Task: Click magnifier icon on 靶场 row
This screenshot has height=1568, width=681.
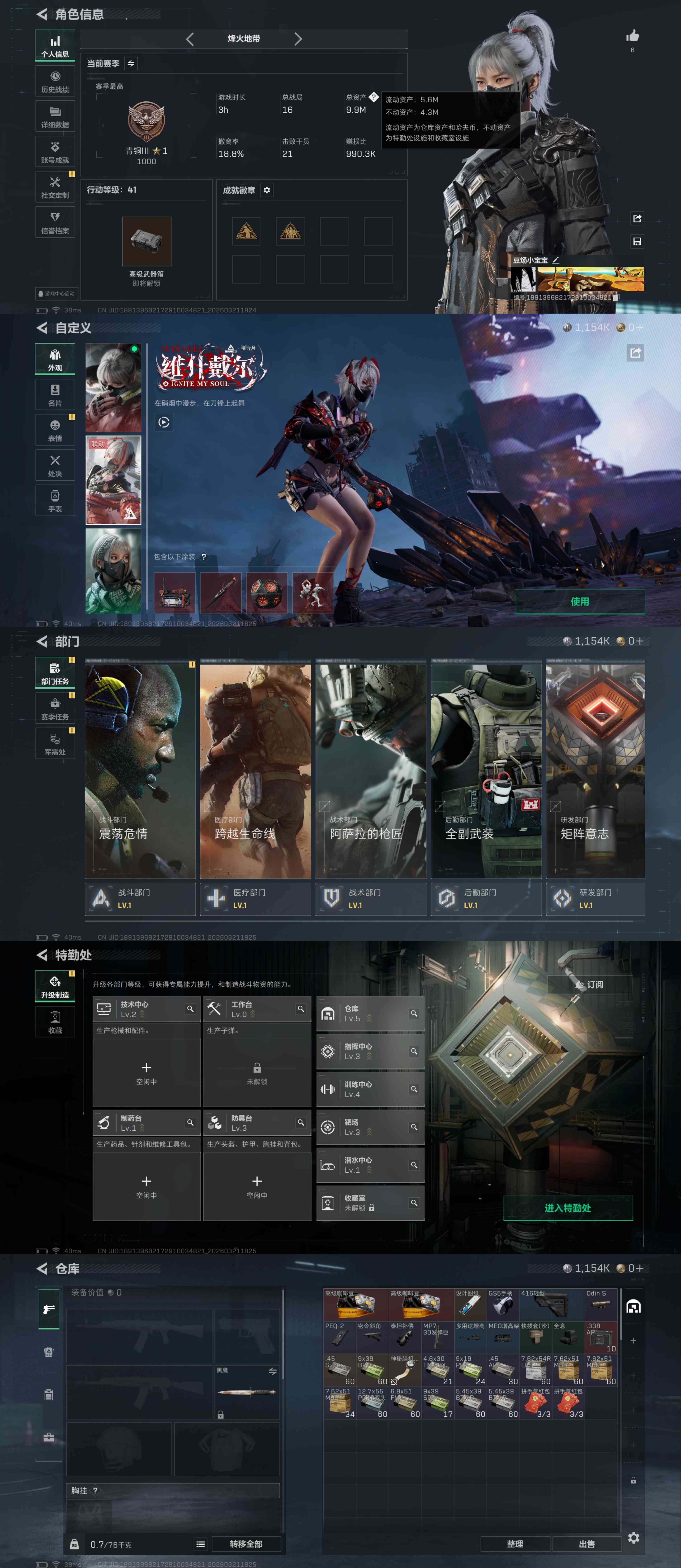Action: point(414,1127)
